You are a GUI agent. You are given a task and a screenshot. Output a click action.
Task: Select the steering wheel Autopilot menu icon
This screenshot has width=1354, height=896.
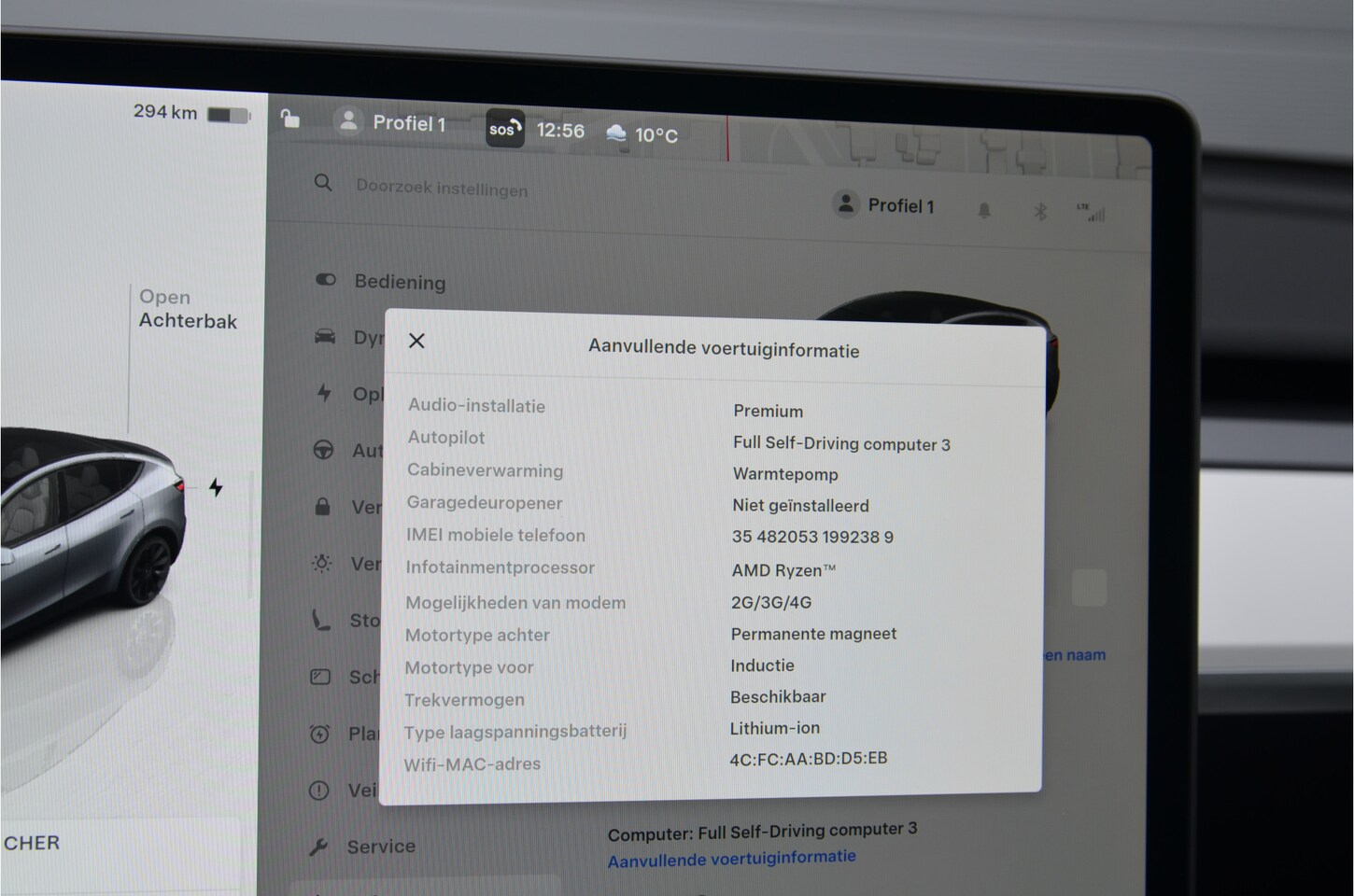pos(323,450)
